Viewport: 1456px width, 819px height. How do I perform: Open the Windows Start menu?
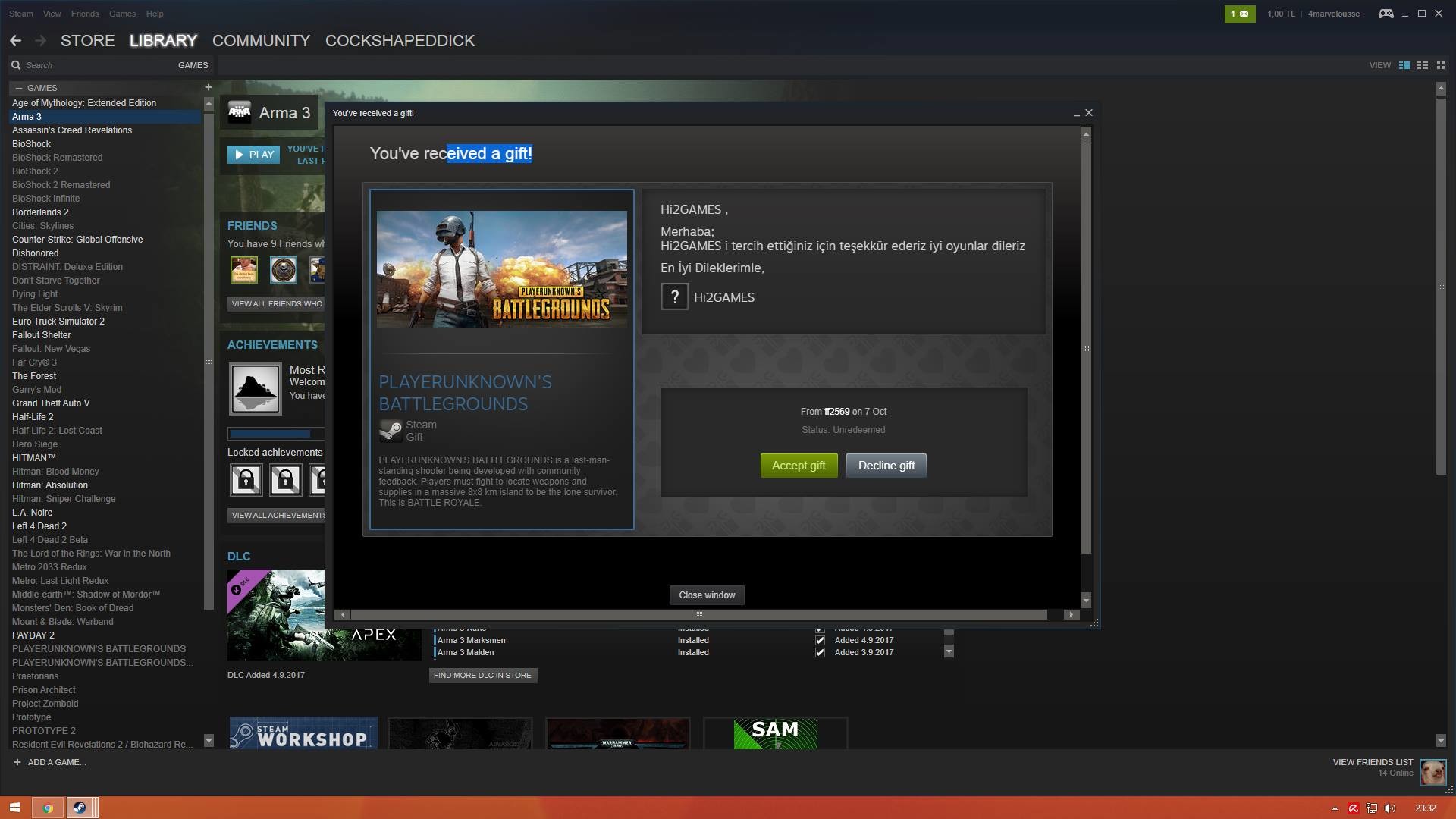(x=14, y=808)
